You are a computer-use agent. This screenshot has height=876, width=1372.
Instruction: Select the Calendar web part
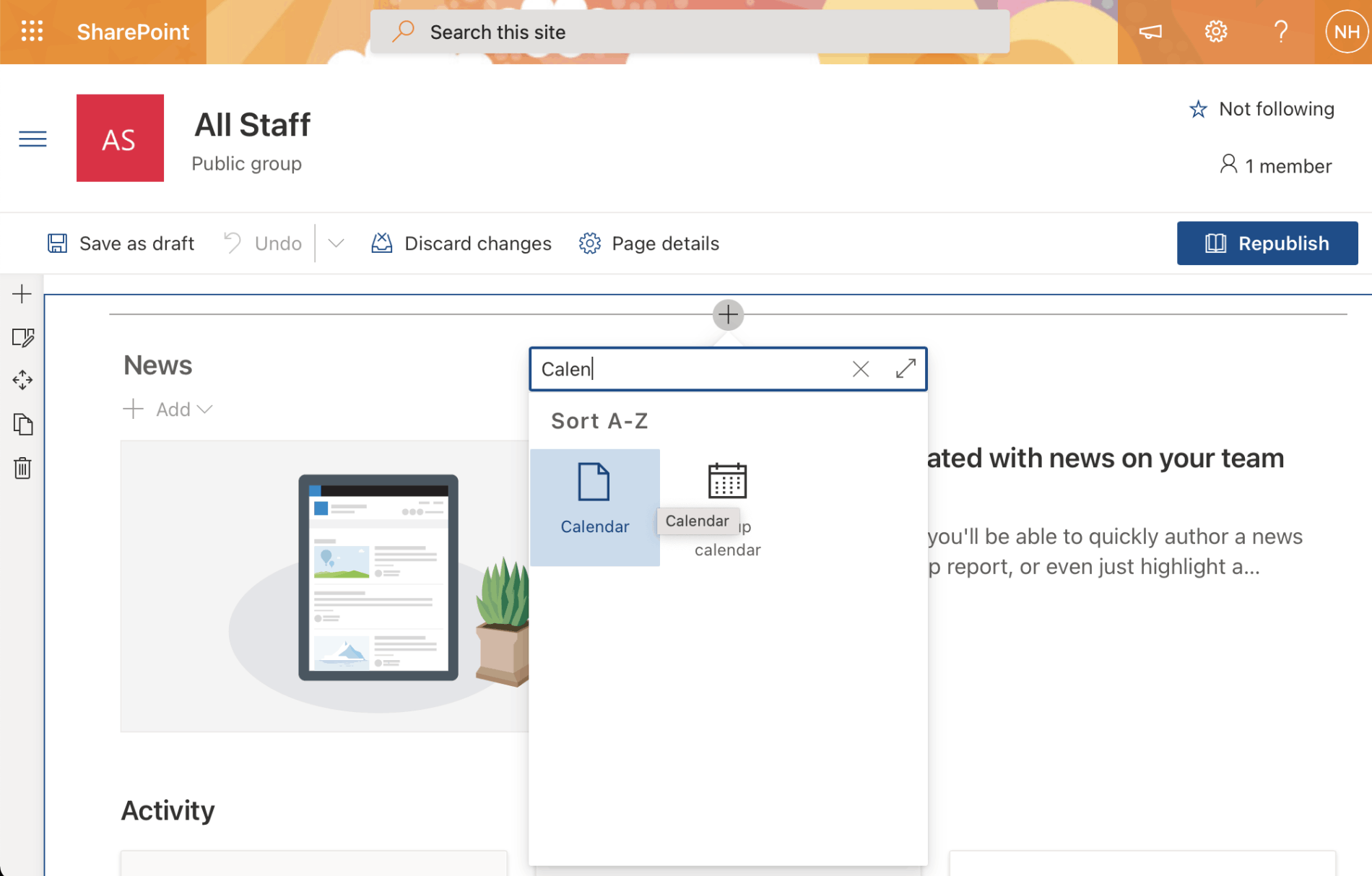tap(595, 507)
